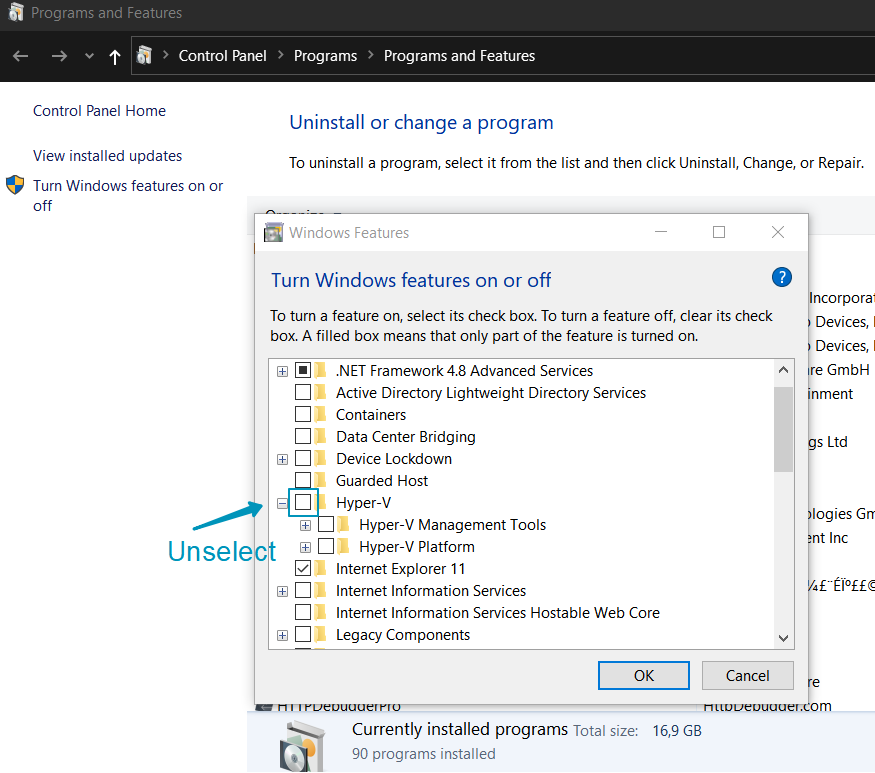Check the Containers feature checkbox
The height and width of the screenshot is (773, 875).
(303, 414)
